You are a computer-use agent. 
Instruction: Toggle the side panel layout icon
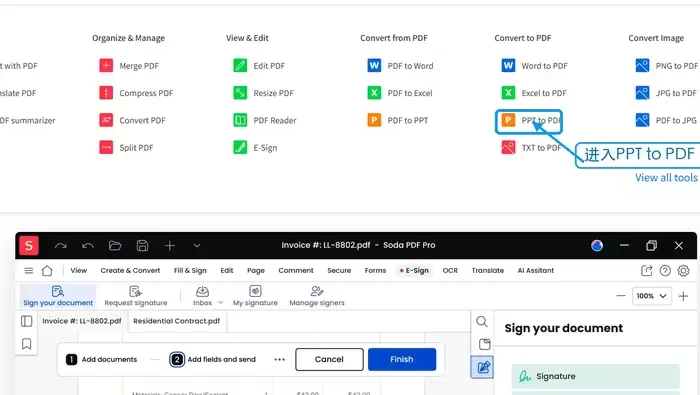coord(26,321)
